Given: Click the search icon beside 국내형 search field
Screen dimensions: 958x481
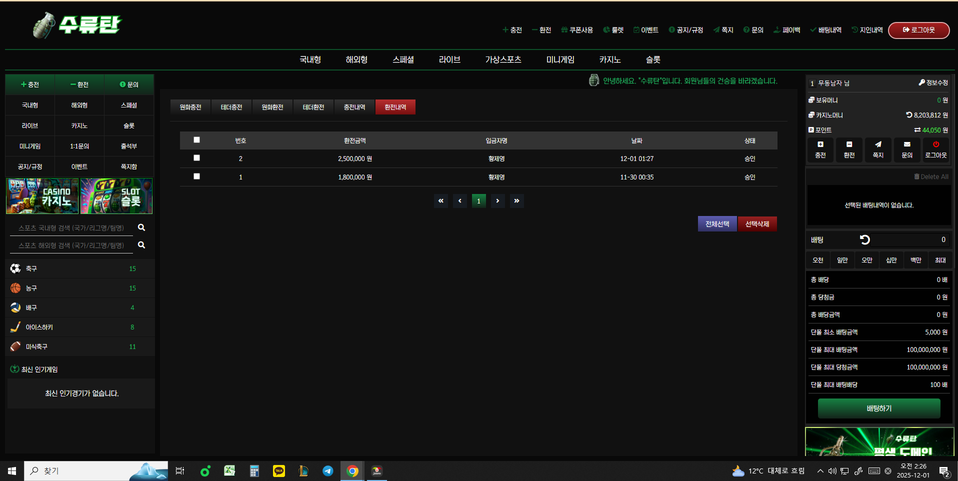Looking at the screenshot, I should click(142, 228).
